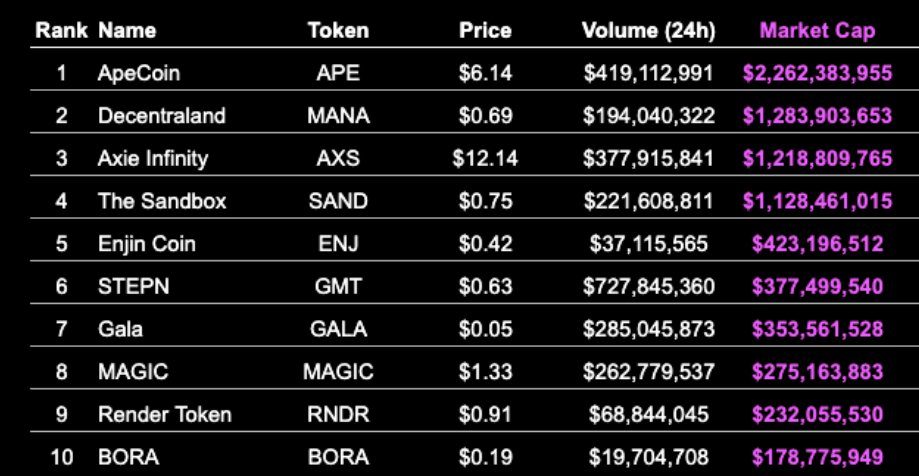Open the Render Token entry
This screenshot has height=476, width=919.
pos(165,414)
